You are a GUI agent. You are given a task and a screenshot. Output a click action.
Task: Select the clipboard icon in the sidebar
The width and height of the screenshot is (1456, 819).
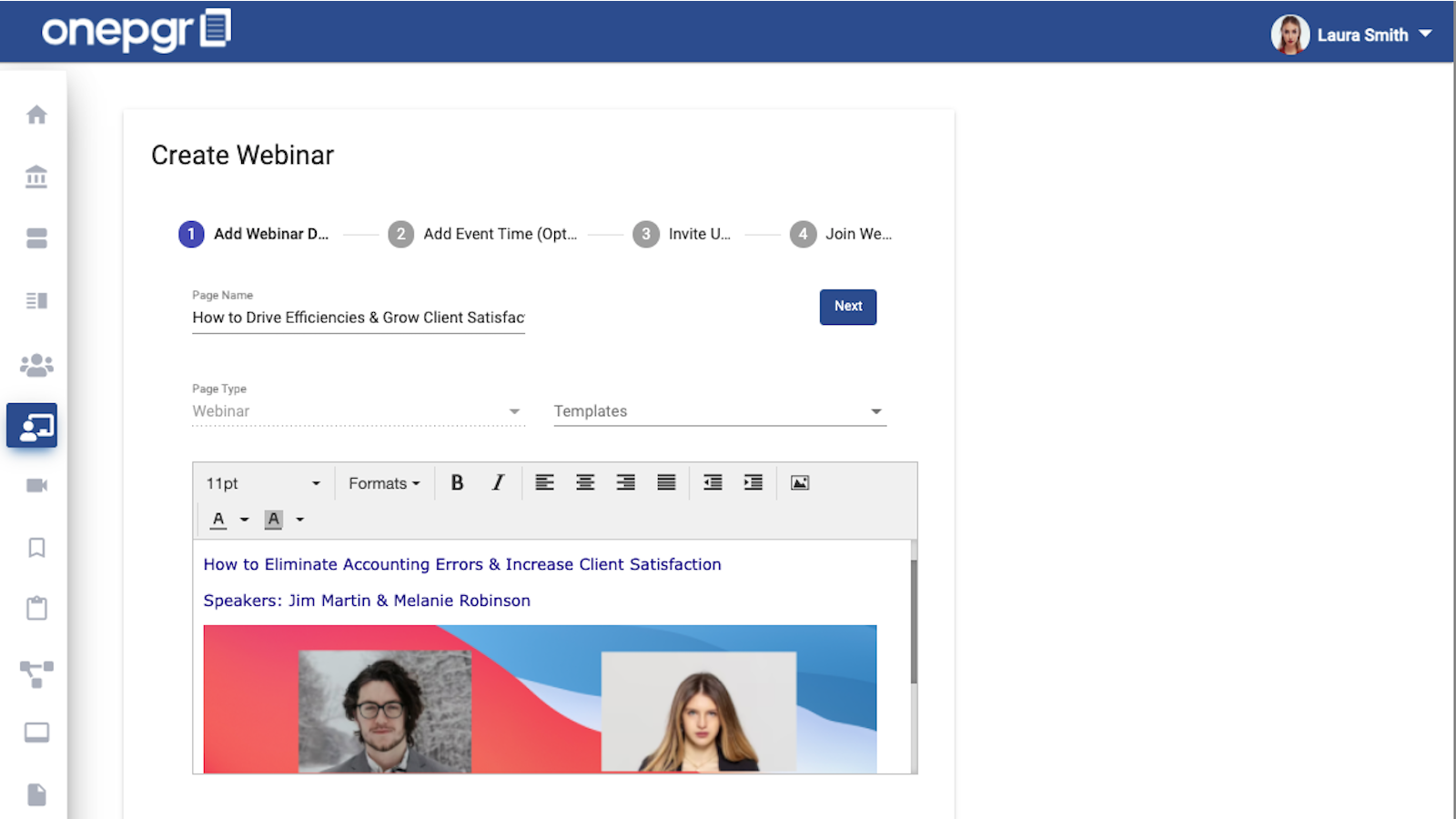pos(35,607)
